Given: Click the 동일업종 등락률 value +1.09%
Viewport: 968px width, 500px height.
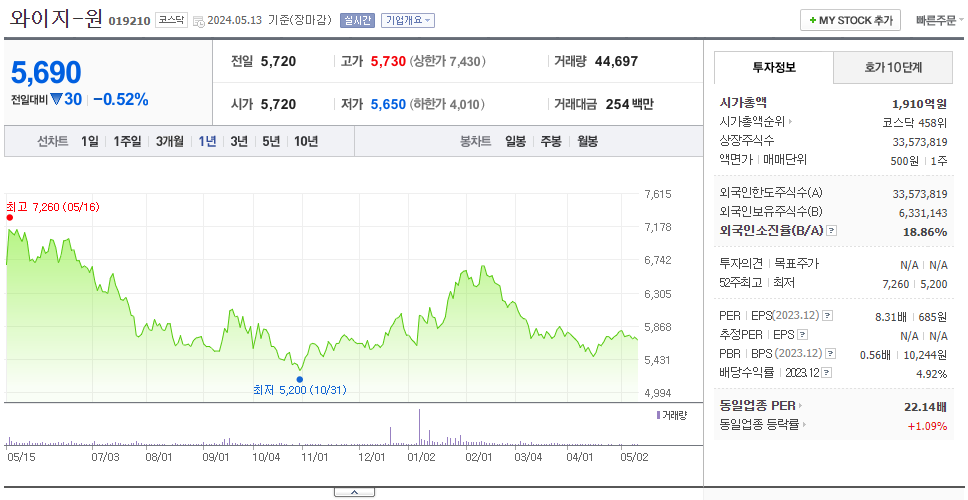Looking at the screenshot, I should (927, 425).
